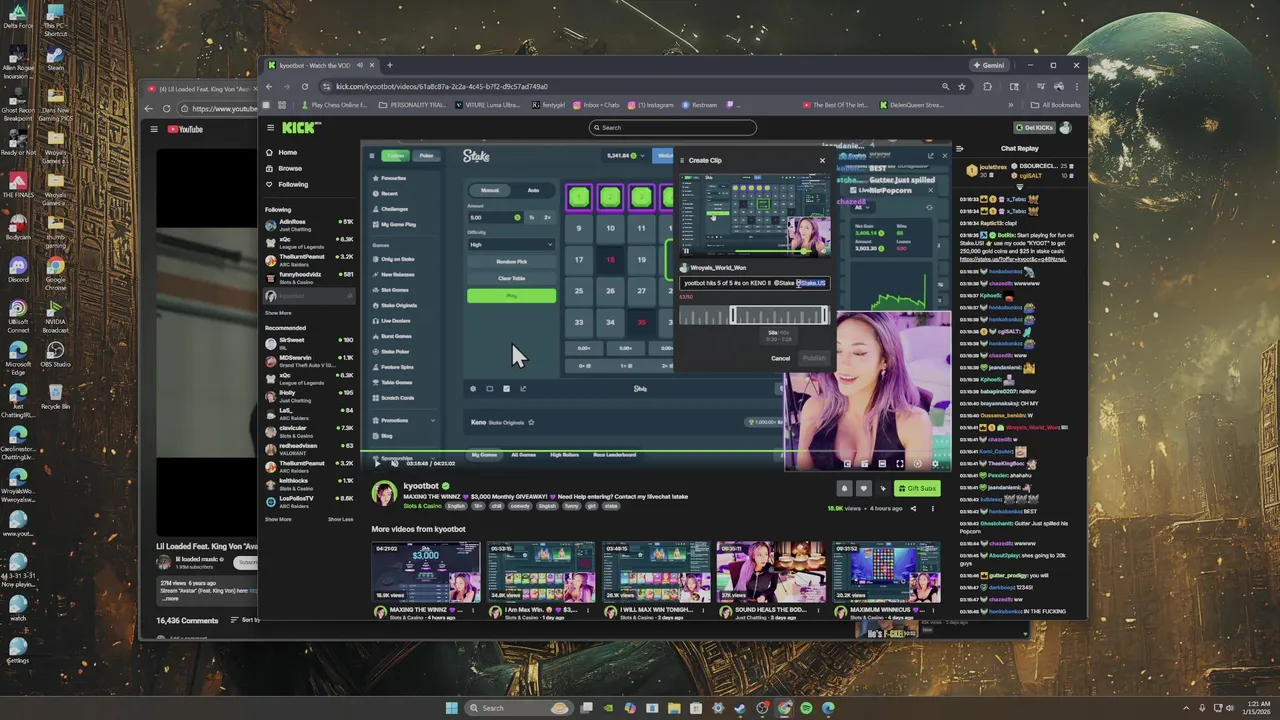The height and width of the screenshot is (720, 1280).
Task: Open the Play Chess Online bookmark
Action: pyautogui.click(x=333, y=105)
